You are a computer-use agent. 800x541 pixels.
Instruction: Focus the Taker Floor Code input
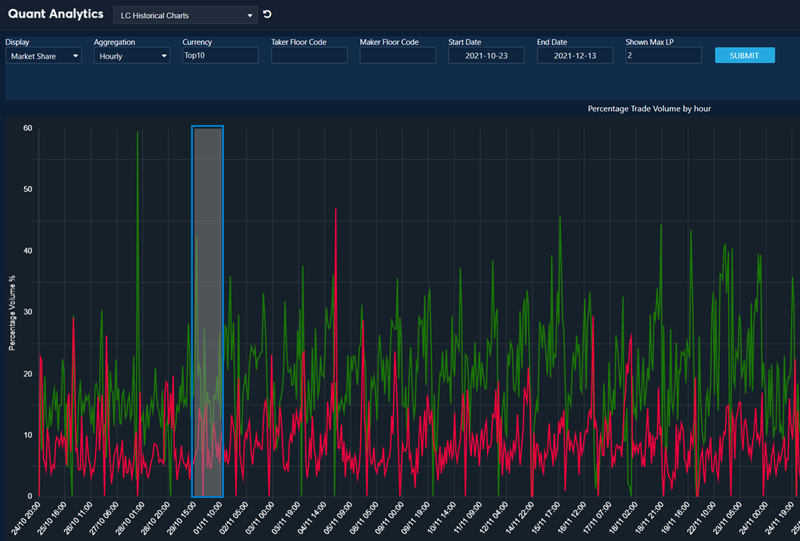point(309,56)
